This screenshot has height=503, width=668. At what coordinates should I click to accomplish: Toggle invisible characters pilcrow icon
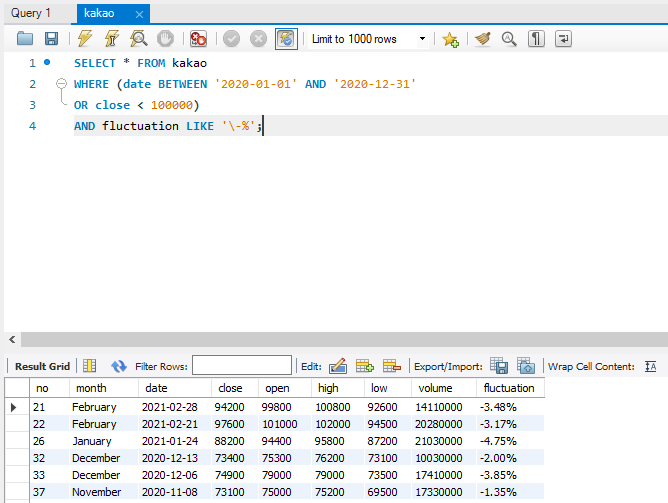click(536, 39)
